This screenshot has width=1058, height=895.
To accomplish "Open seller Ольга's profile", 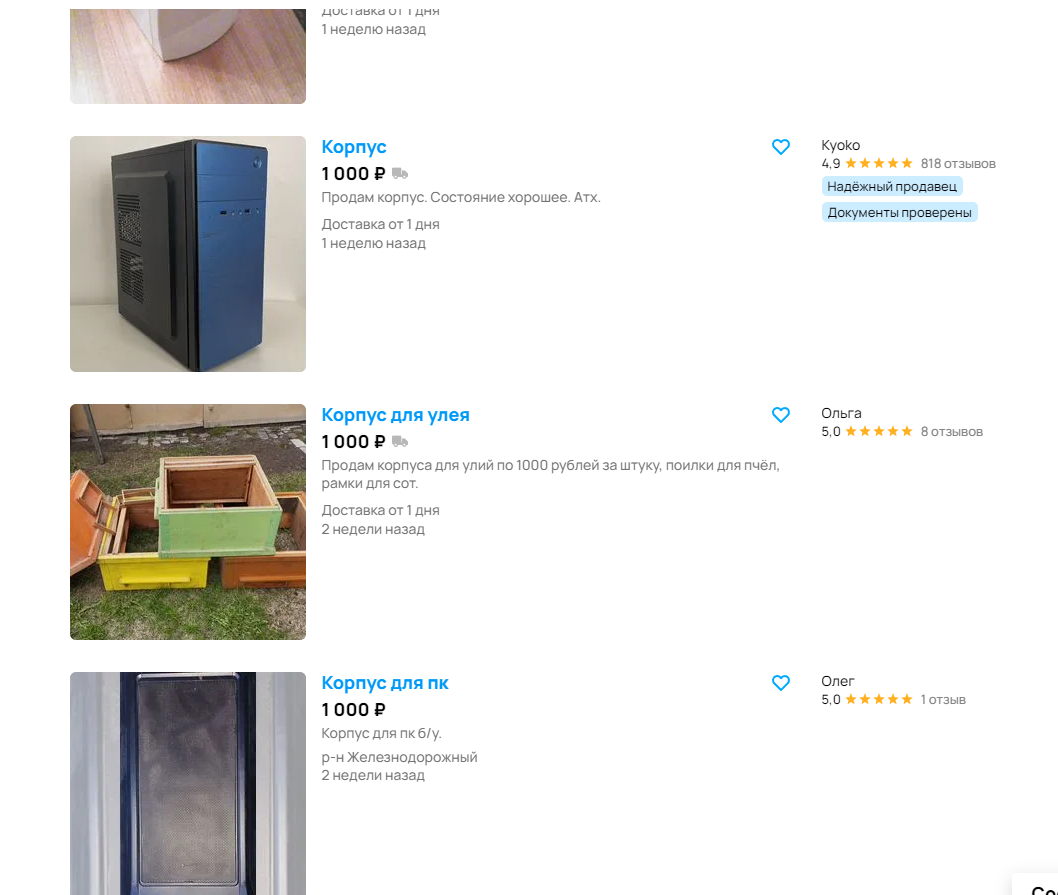I will [841, 413].
